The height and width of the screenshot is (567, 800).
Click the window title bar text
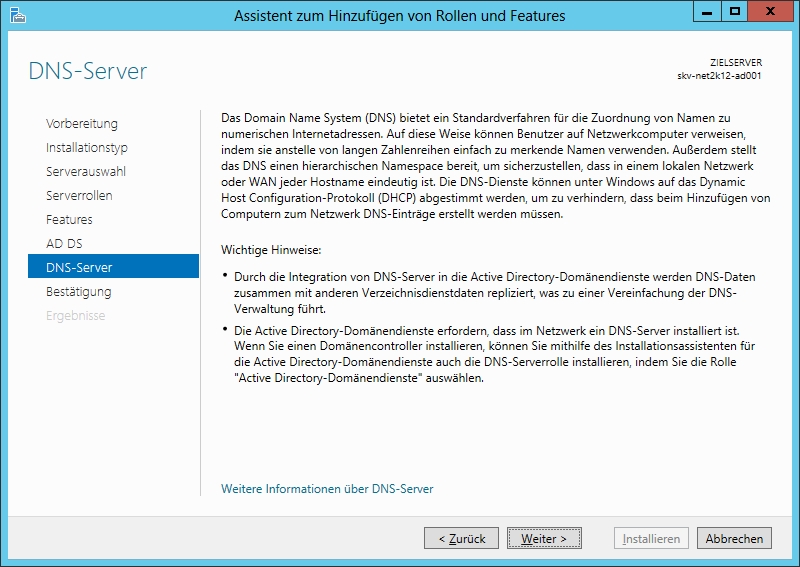(399, 15)
